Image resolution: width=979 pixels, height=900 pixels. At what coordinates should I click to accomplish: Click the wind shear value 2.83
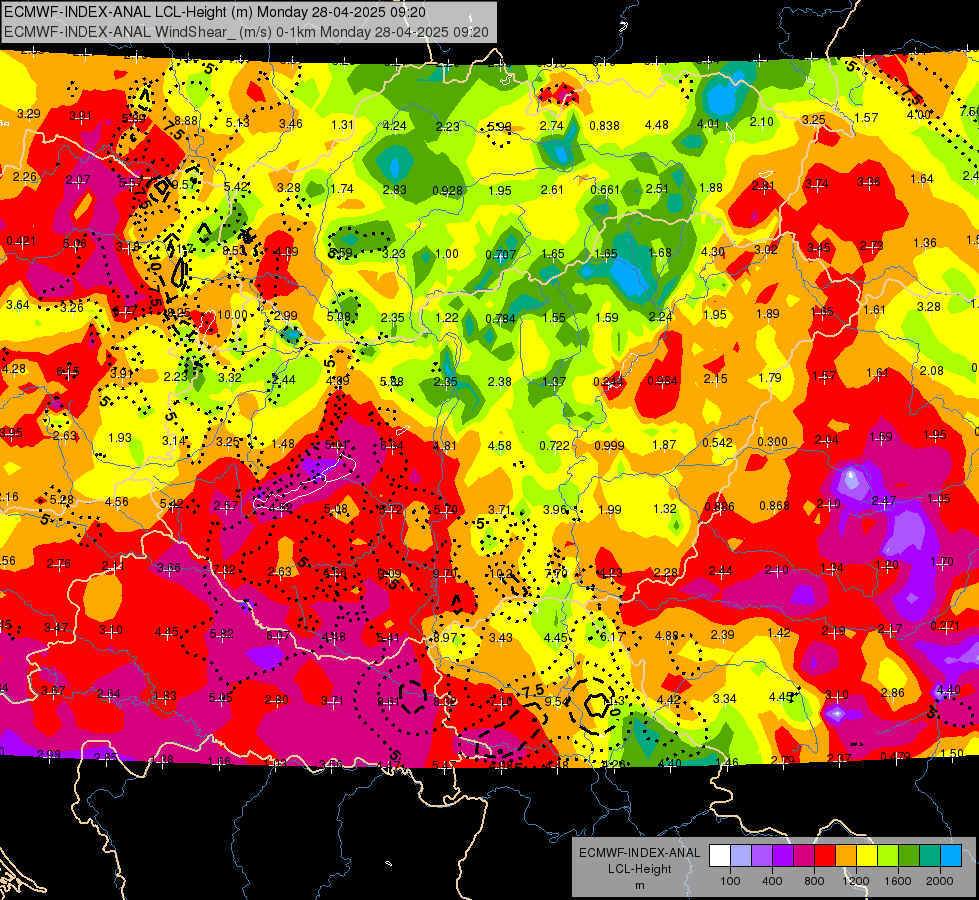click(x=395, y=190)
